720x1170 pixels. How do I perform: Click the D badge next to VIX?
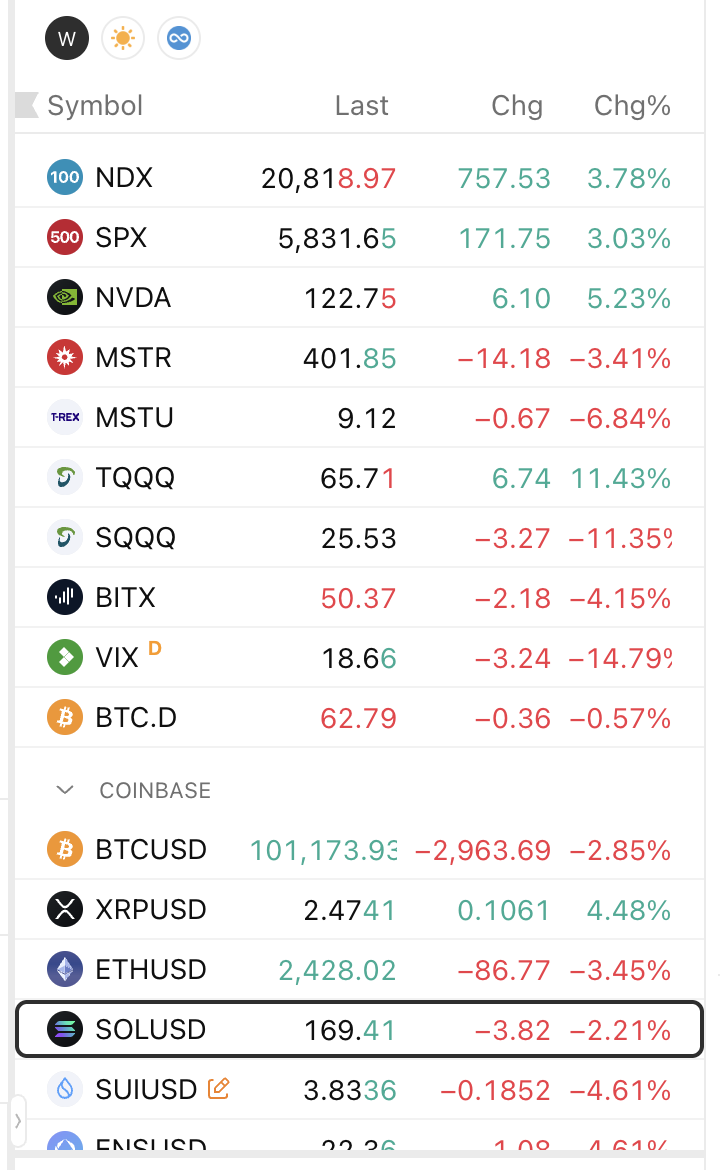(154, 648)
